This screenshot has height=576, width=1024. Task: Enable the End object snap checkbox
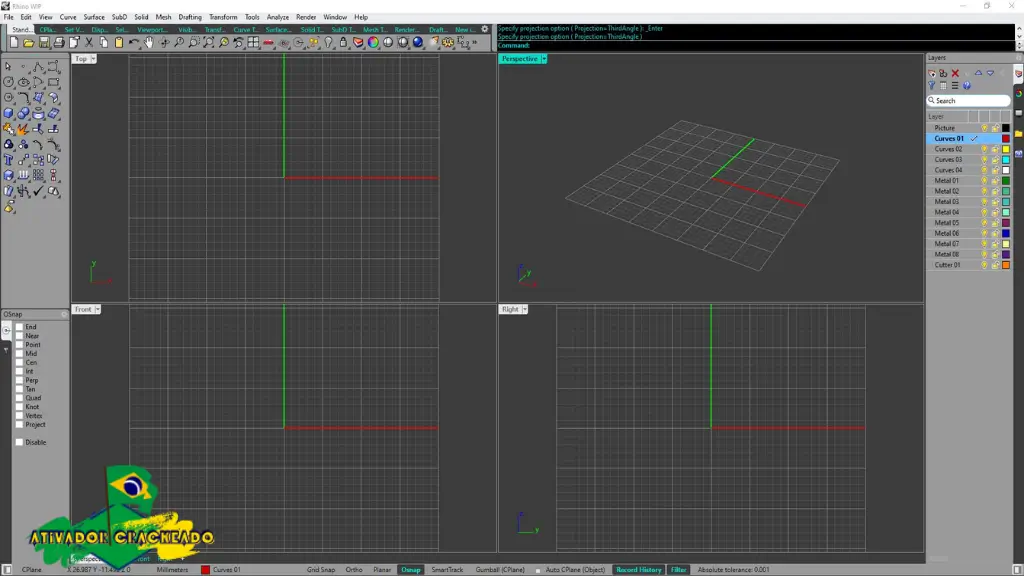point(20,327)
